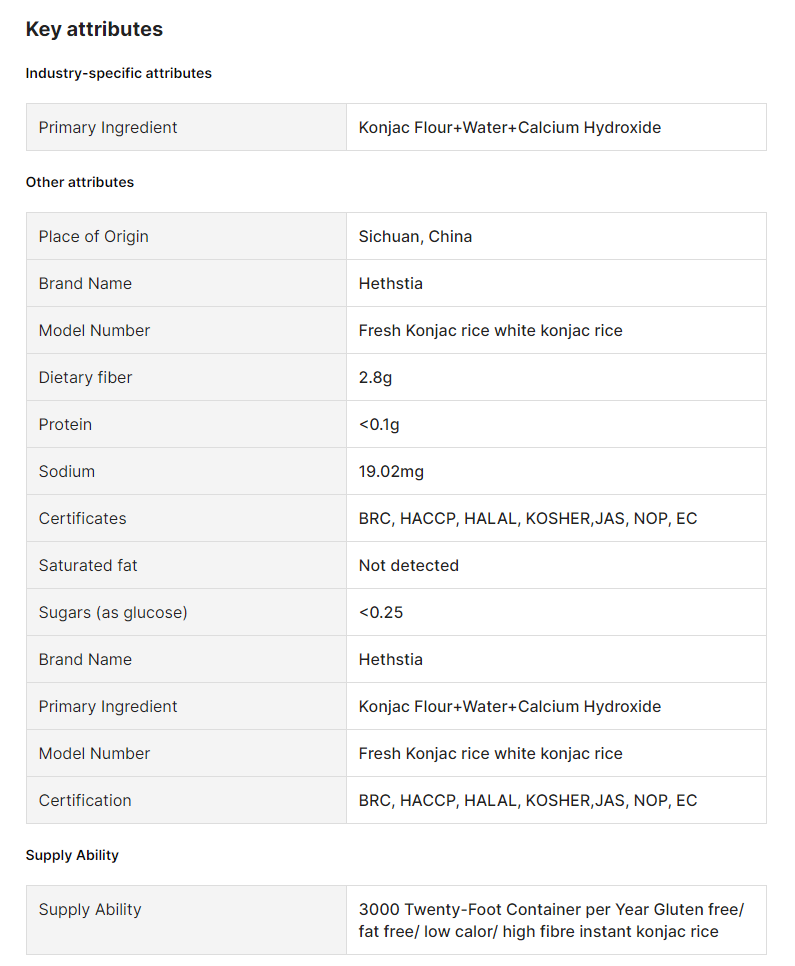Click the Dietary fiber label cell

point(186,377)
